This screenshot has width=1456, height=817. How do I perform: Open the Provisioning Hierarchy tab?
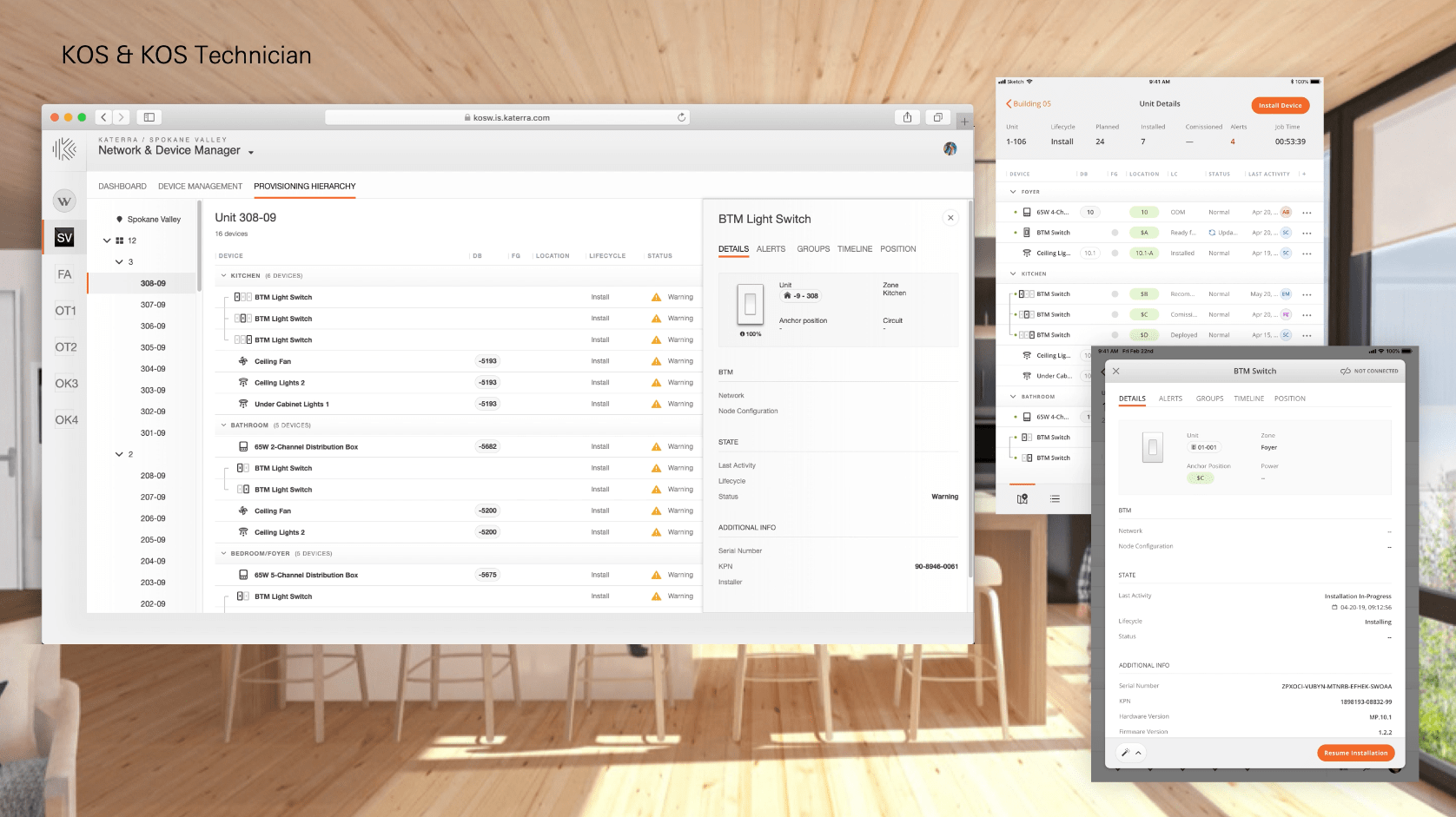[305, 187]
